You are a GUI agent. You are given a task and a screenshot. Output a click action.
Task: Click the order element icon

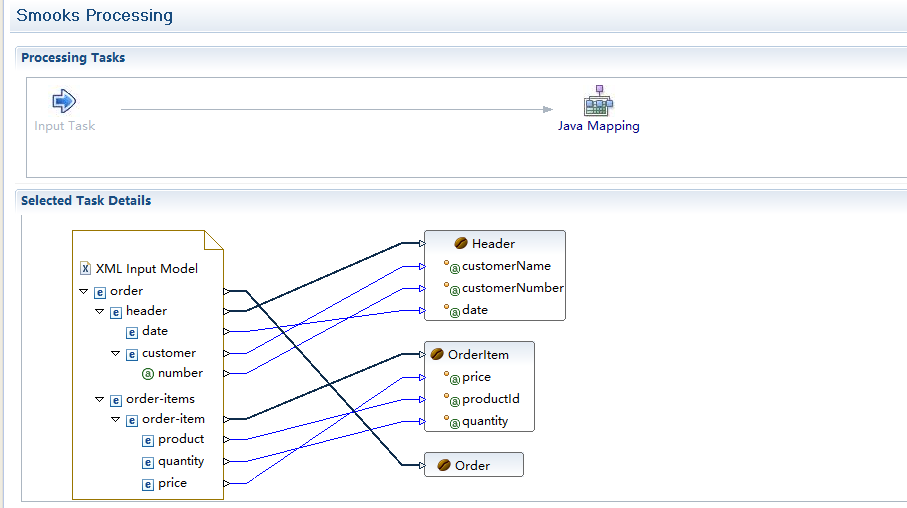100,292
